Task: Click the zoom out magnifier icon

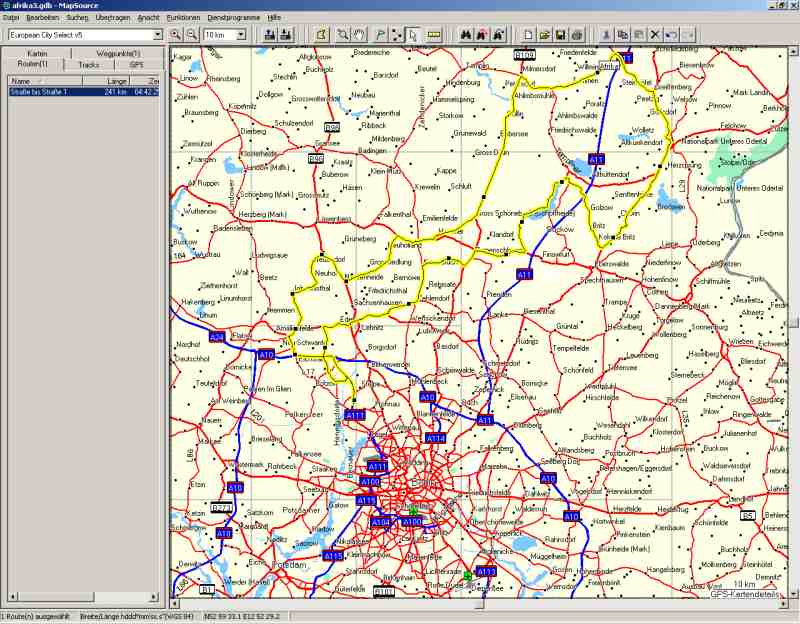Action: coord(191,35)
